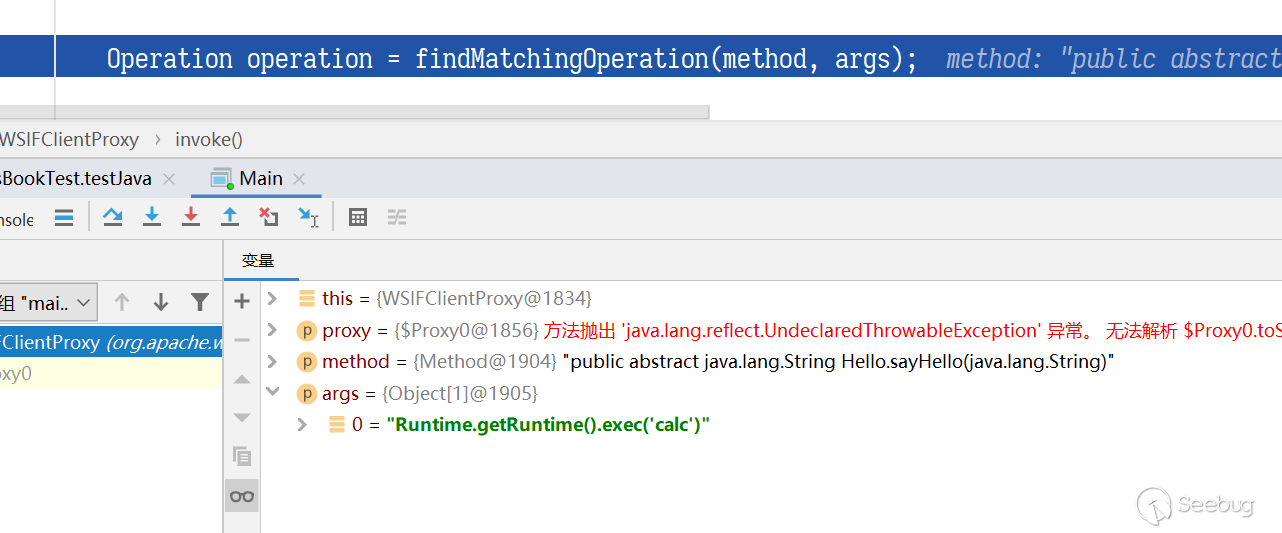Select the 变量 (Variables) tab

pos(258,260)
